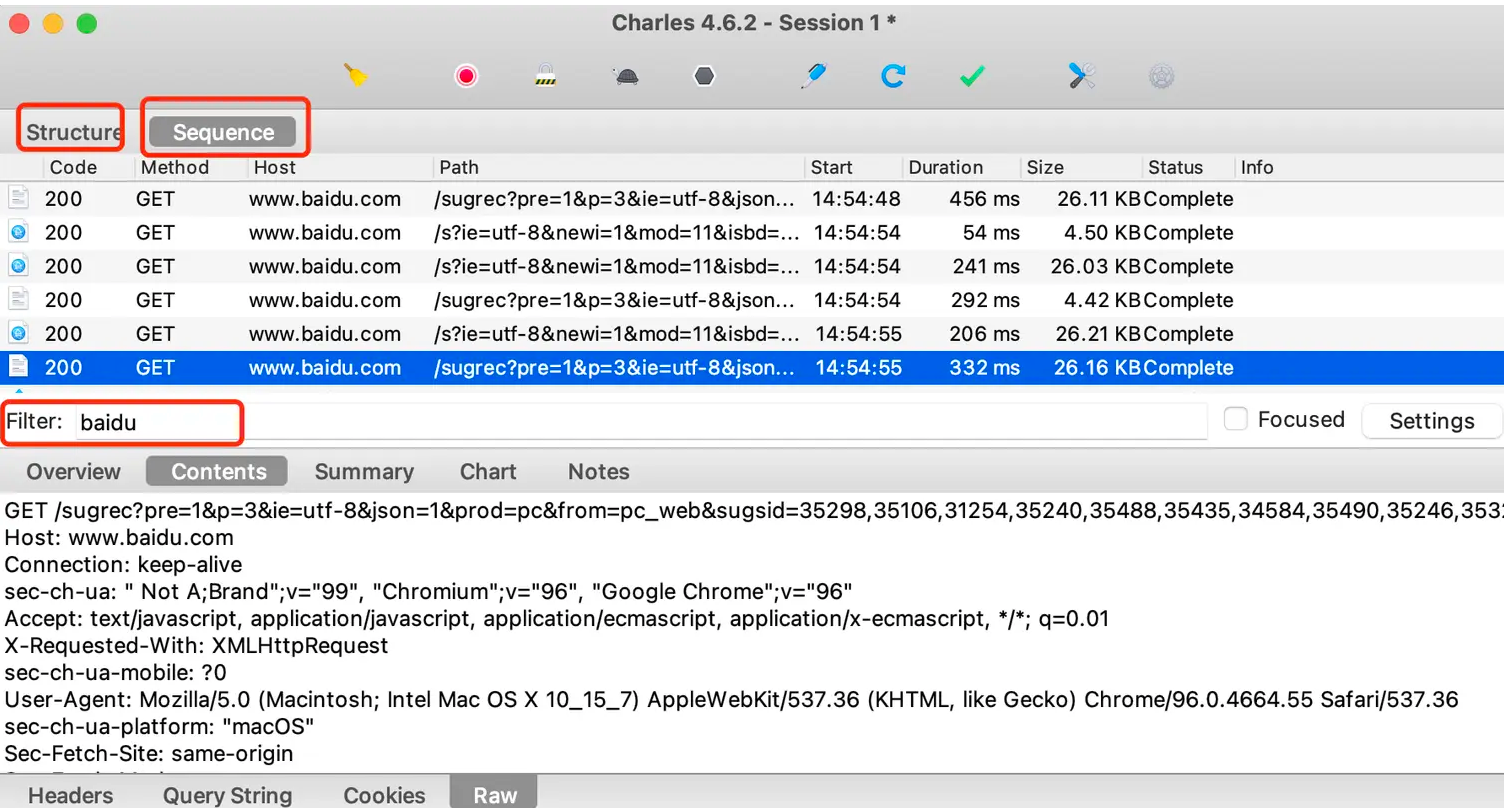This screenshot has width=1504, height=808.
Task: Click the globe icon of the 26.21 KB request
Action: click(18, 333)
